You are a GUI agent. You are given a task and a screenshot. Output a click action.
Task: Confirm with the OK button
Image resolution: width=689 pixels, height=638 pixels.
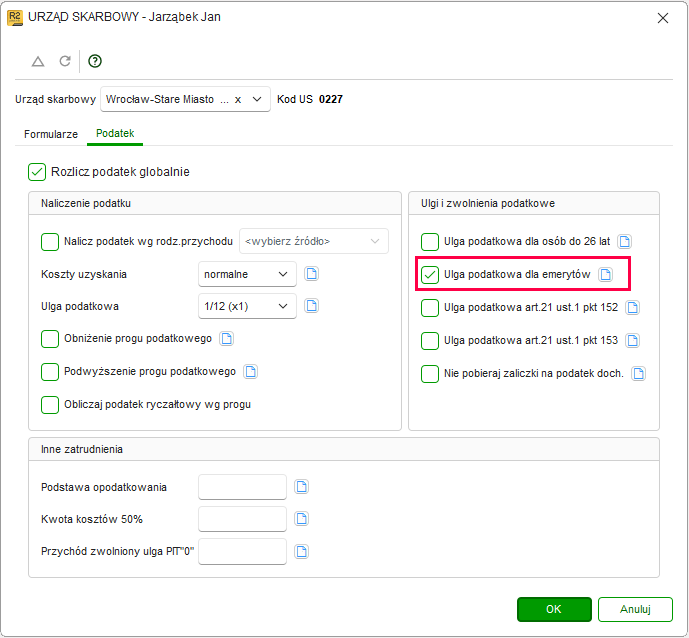click(554, 609)
